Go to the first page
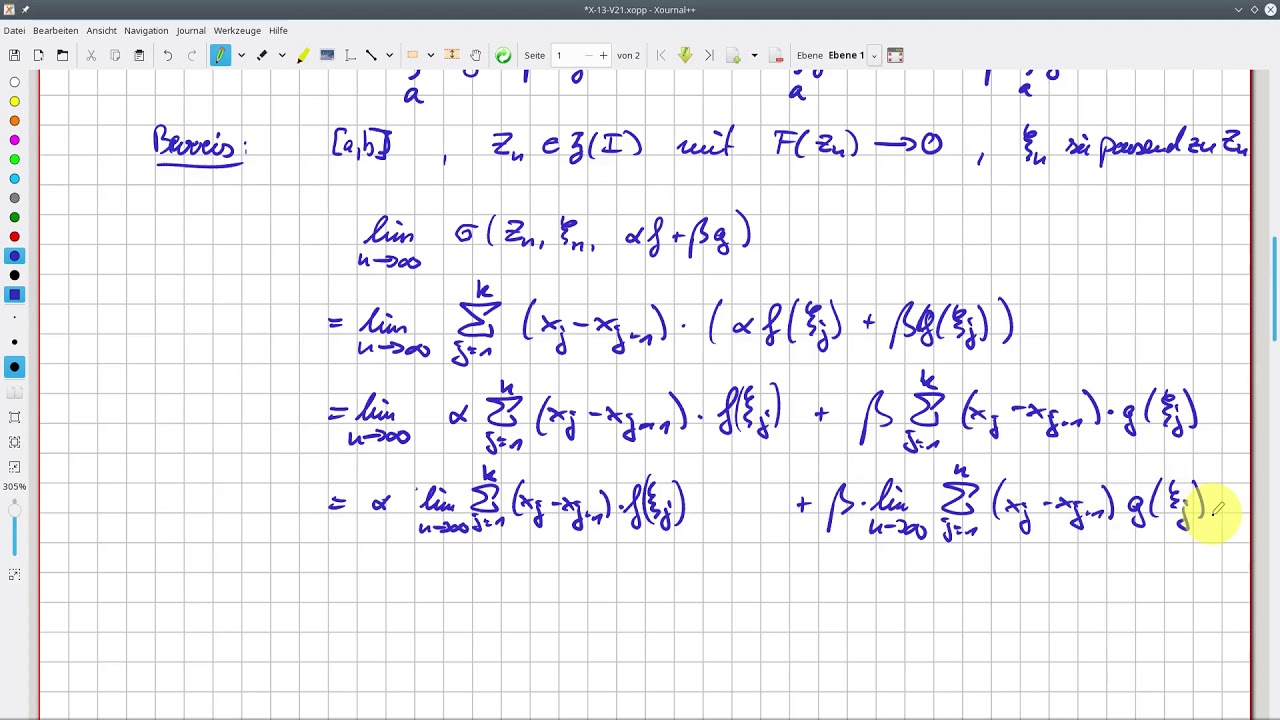1280x720 pixels. click(661, 55)
